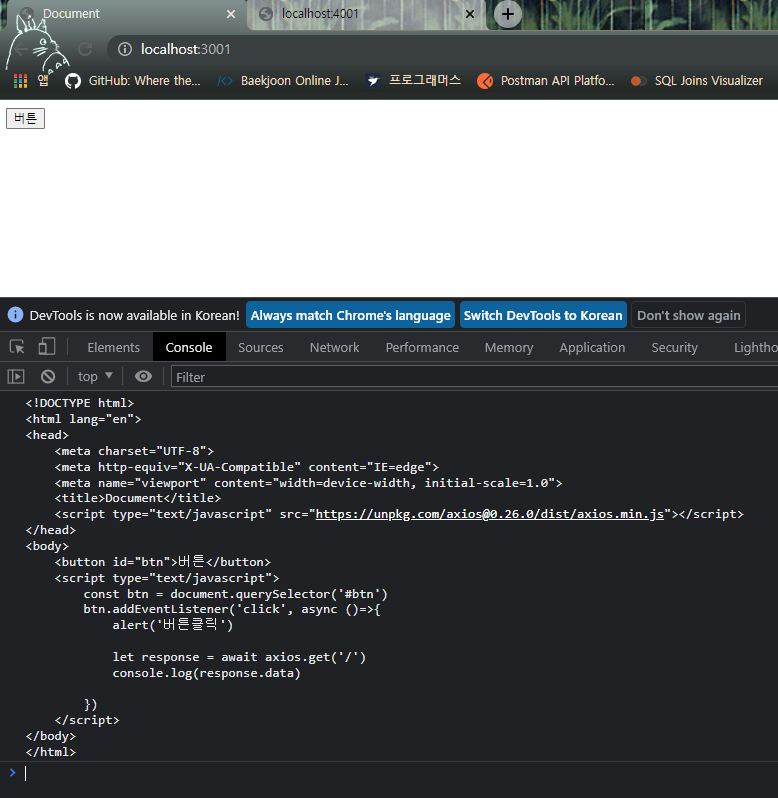The image size is (778, 798).
Task: Open the Elements panel
Action: point(113,348)
